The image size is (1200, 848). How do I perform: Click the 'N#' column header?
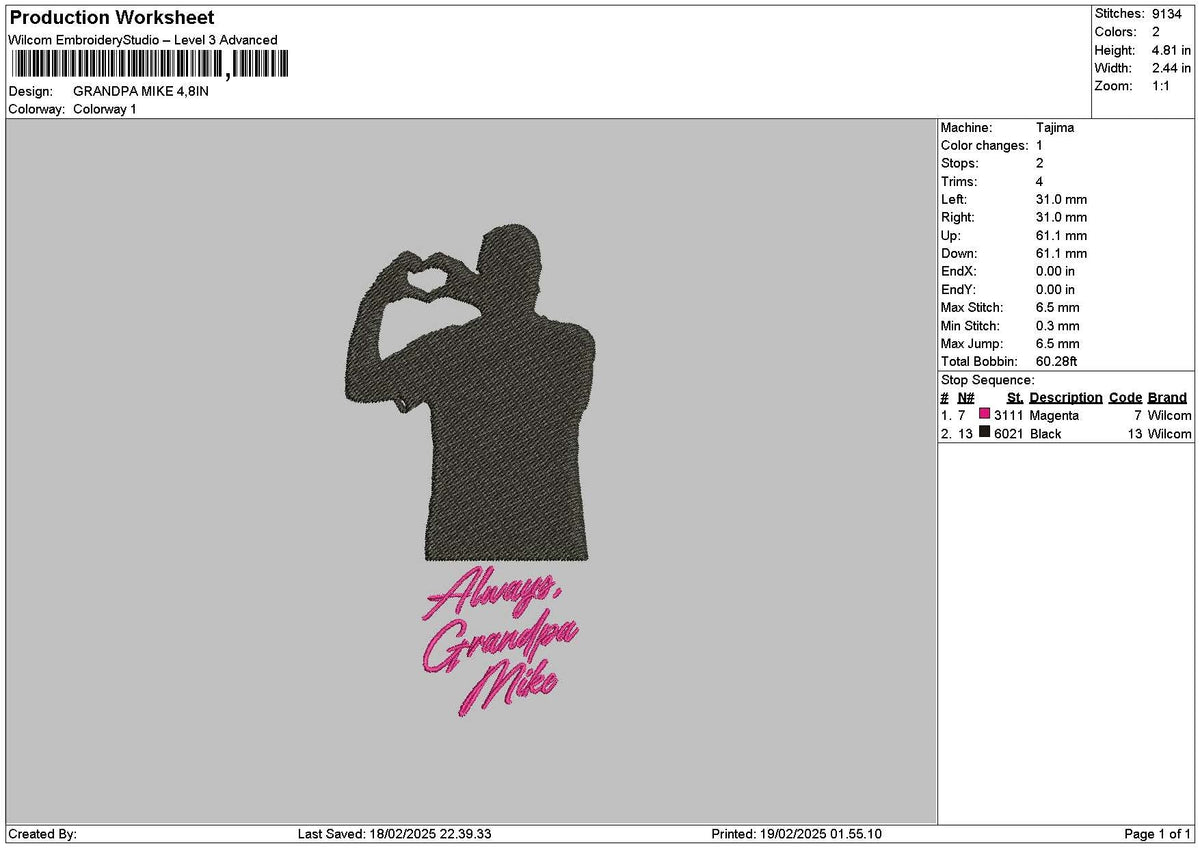point(965,397)
